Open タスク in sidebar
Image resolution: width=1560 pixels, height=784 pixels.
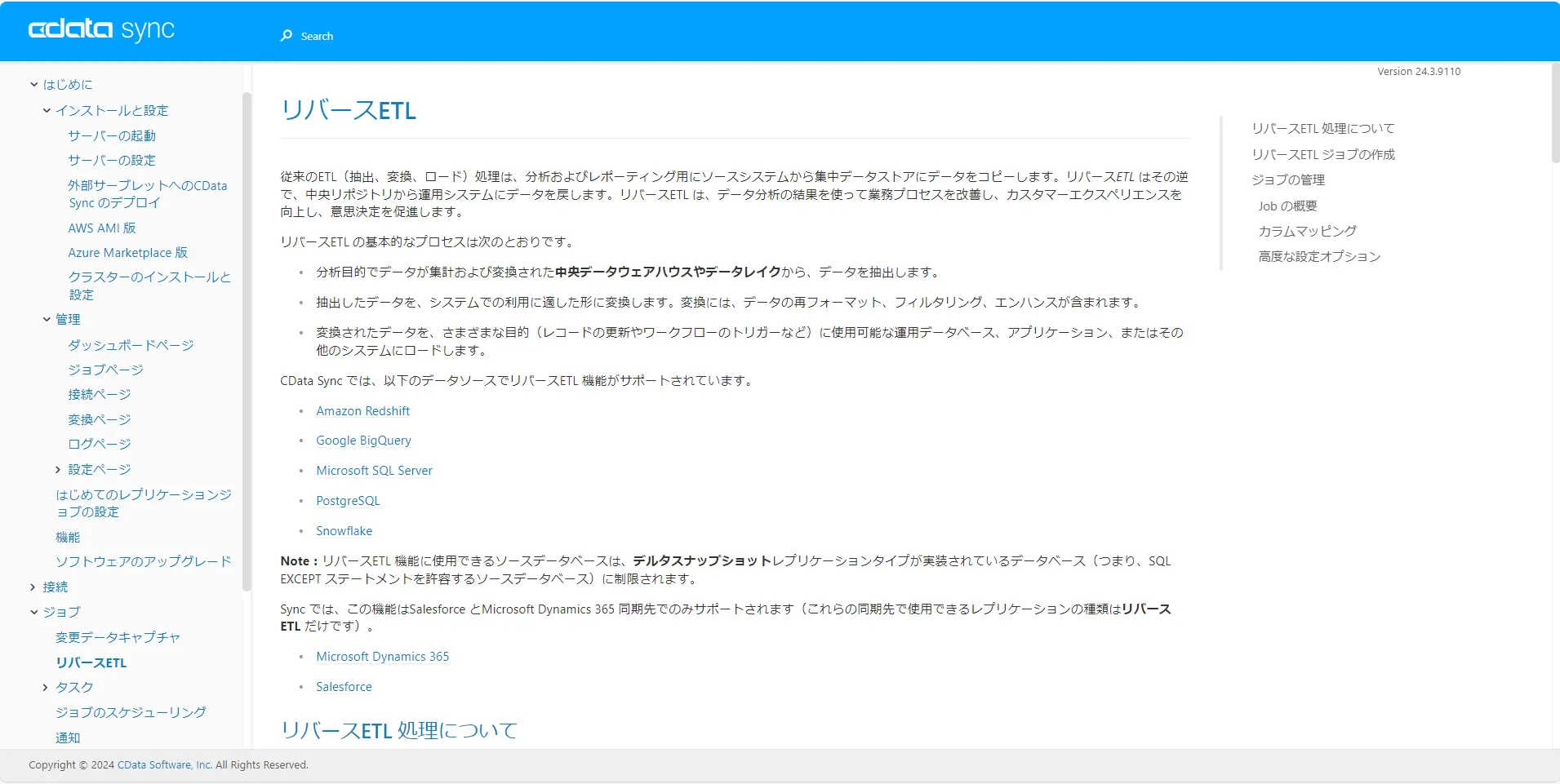point(74,687)
